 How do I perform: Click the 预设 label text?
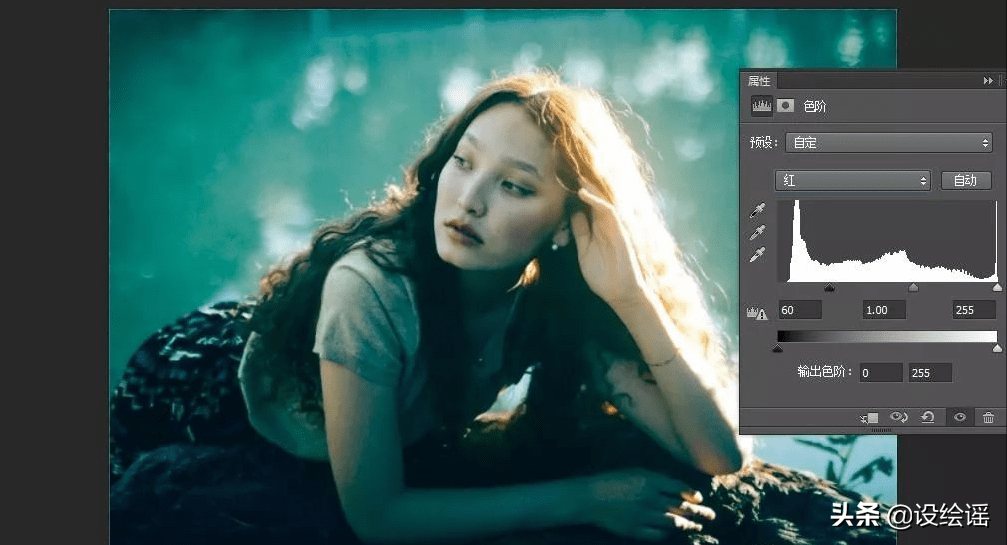[x=764, y=142]
